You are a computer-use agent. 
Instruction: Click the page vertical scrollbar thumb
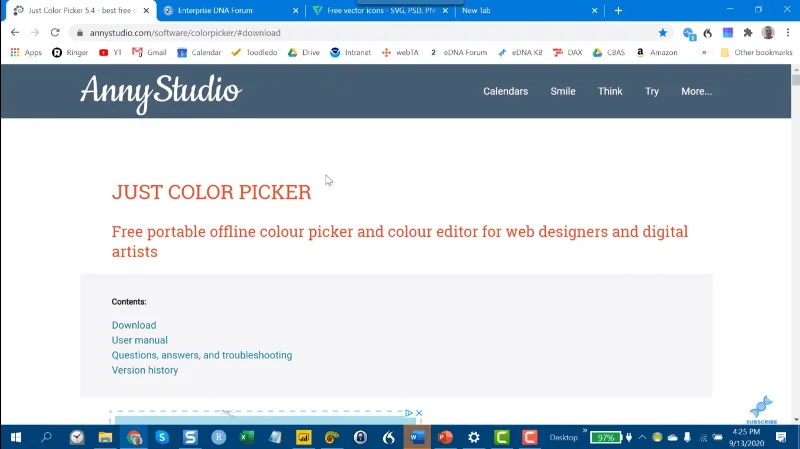795,80
